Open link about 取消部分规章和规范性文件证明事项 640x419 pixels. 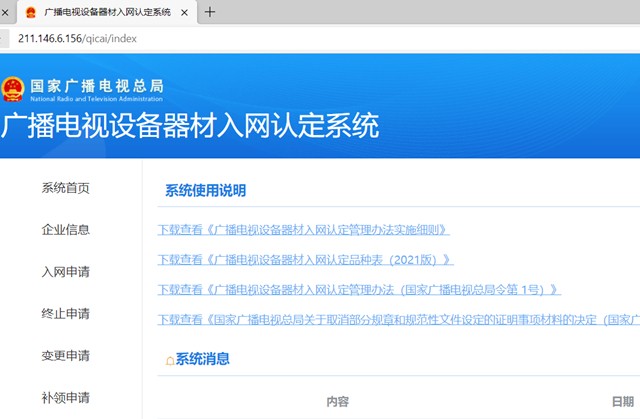pos(398,320)
